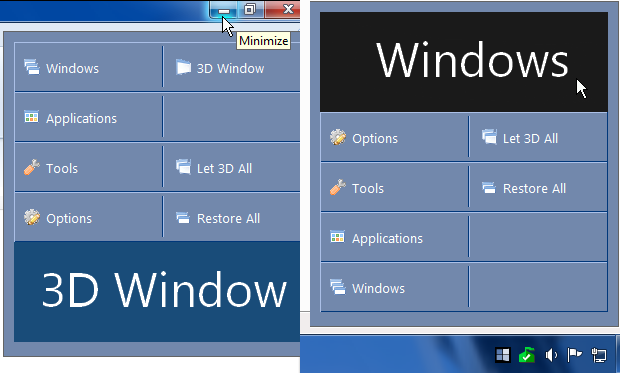Minimize the window using the title bar button

pos(223,9)
